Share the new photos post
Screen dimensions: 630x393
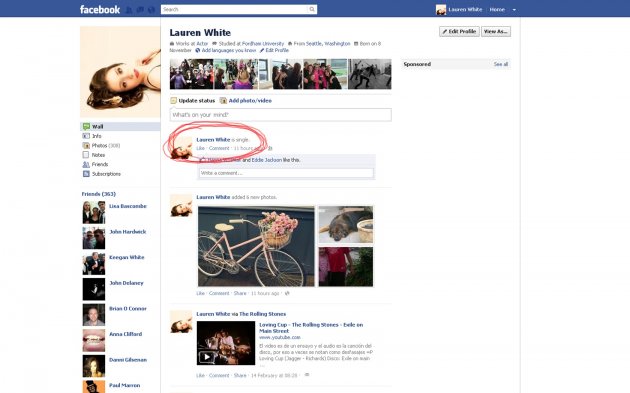click(x=240, y=293)
